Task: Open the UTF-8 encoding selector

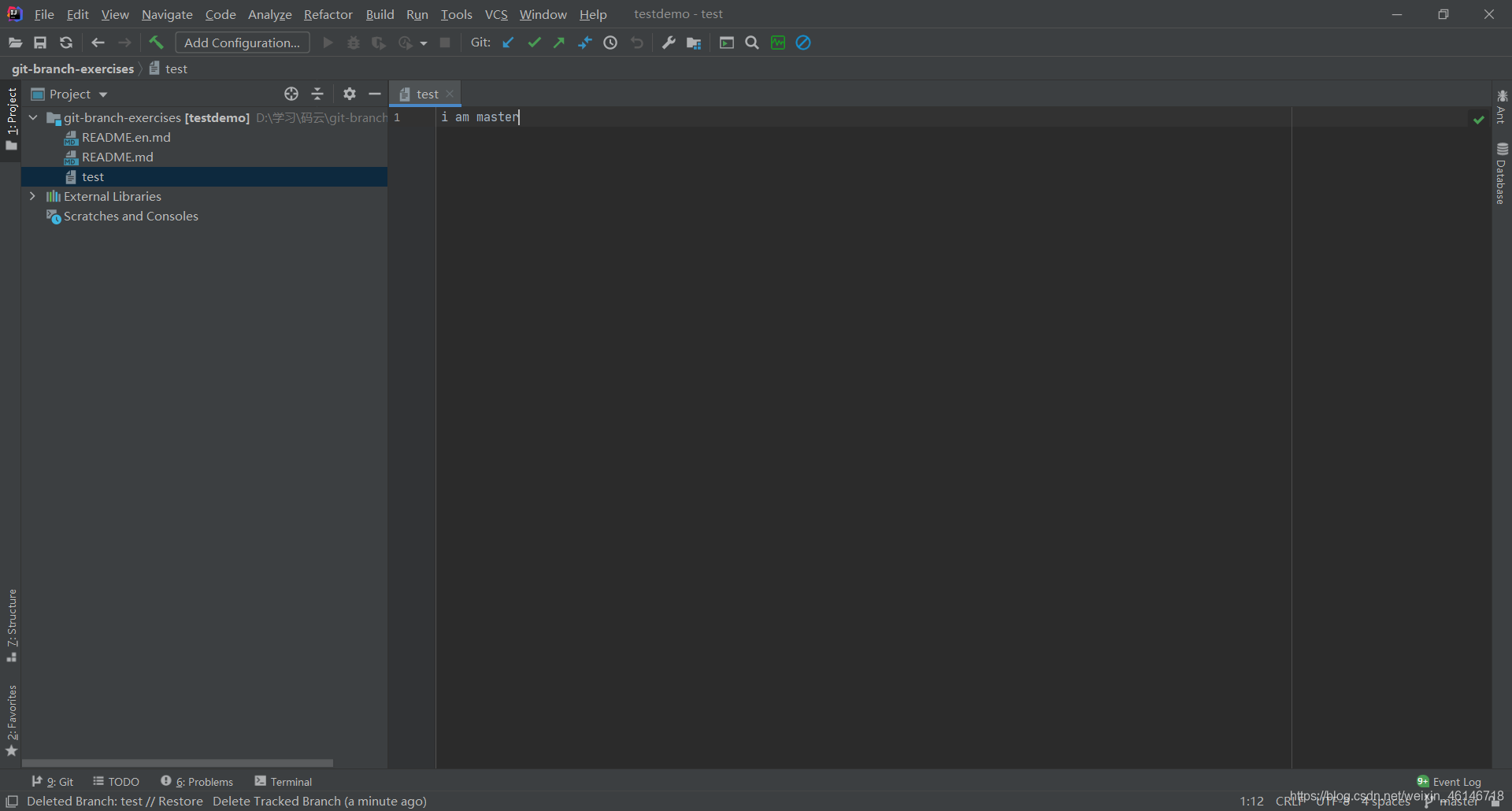Action: click(1334, 802)
